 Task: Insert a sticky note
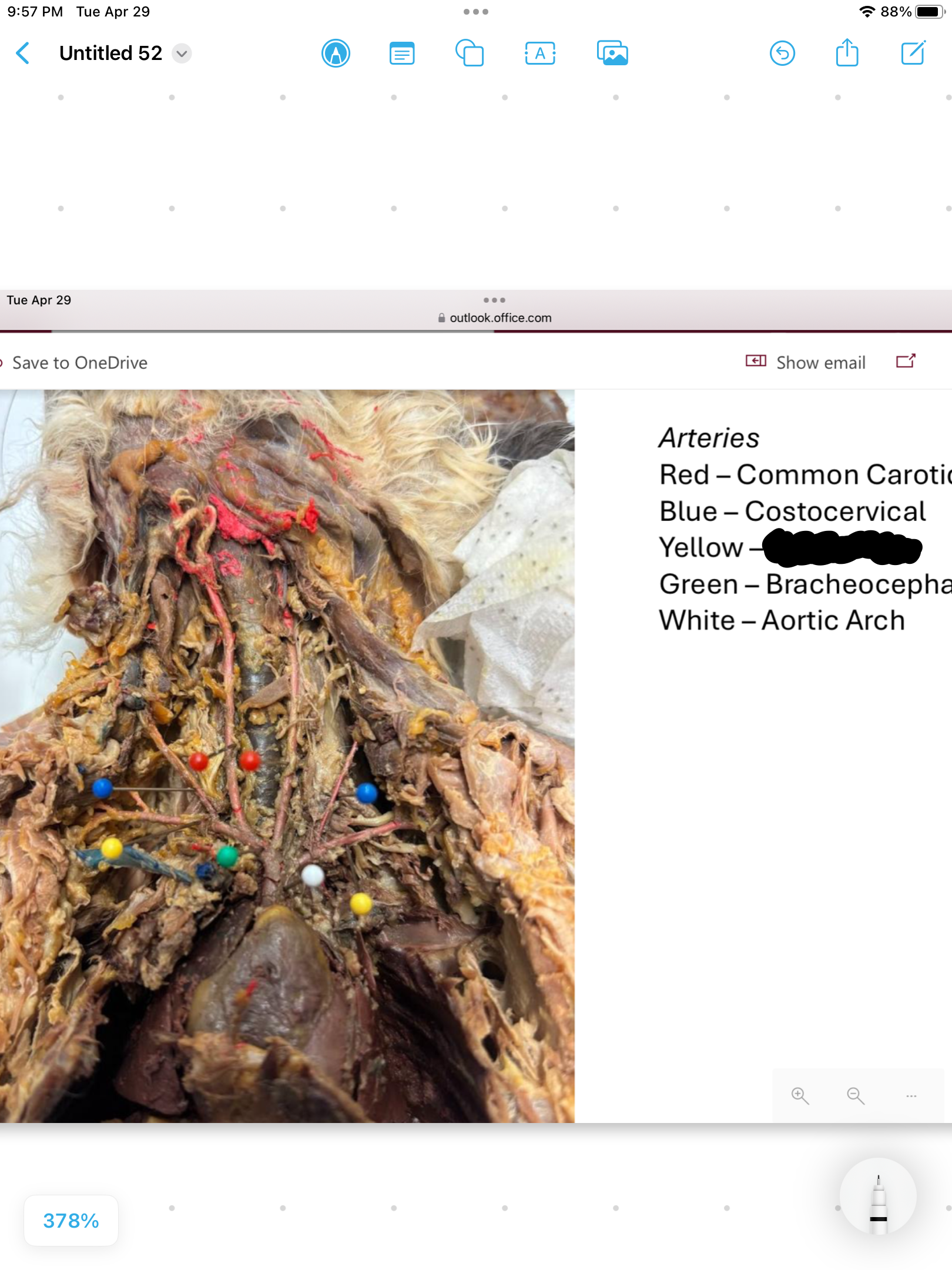(x=402, y=54)
